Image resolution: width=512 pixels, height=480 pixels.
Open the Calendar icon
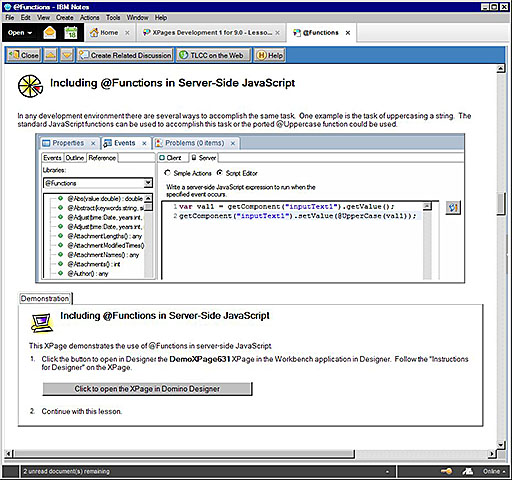pyautogui.click(x=71, y=33)
